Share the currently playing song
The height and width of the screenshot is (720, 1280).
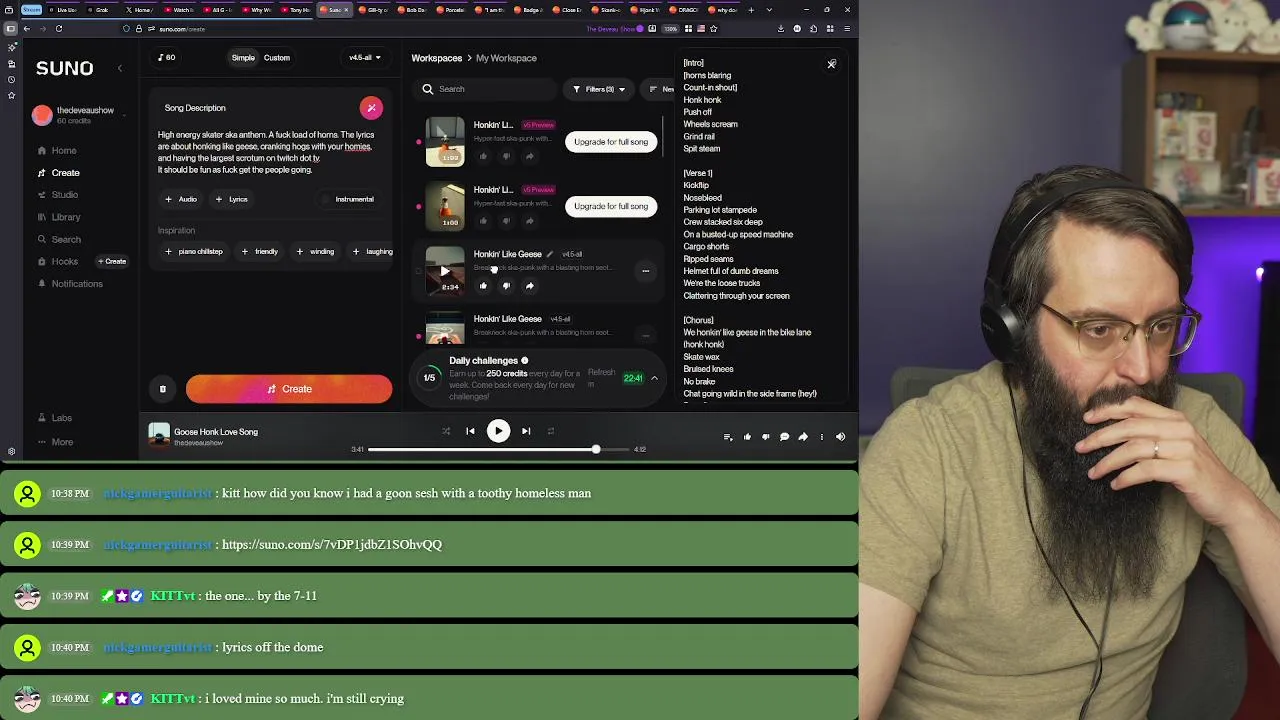point(803,437)
